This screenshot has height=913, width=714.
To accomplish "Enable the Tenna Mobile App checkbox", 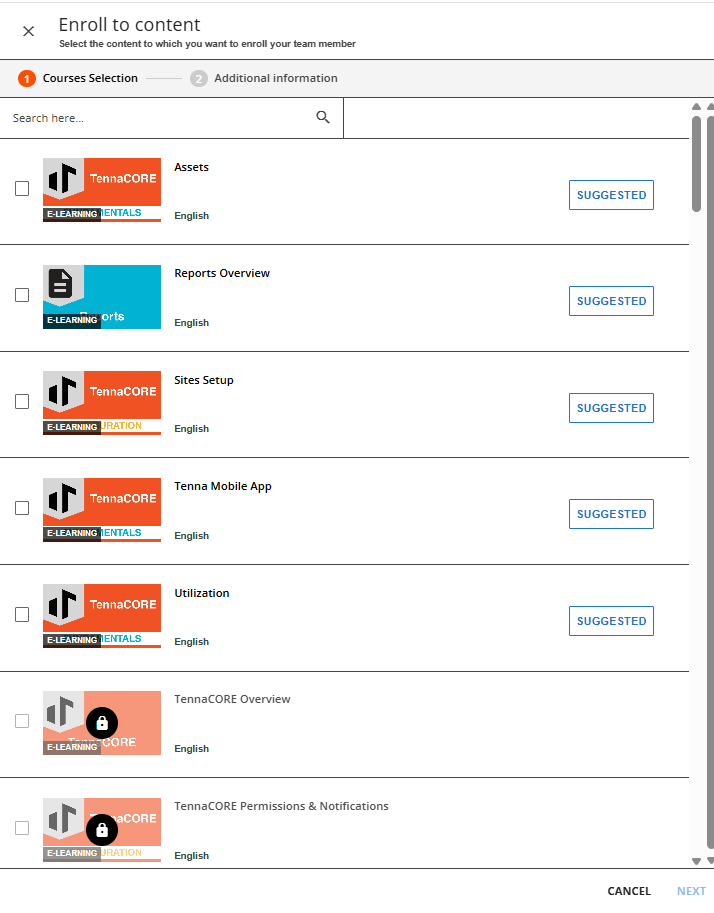I will tap(22, 508).
